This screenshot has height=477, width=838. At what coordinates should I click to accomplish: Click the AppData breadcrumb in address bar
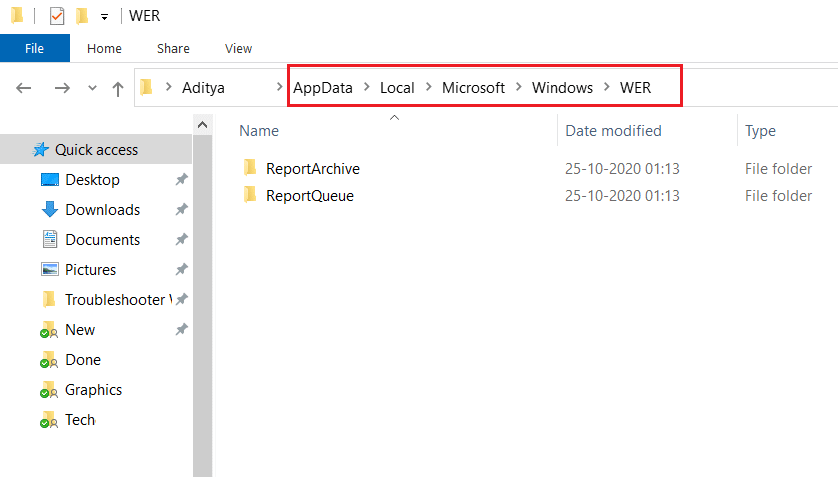pos(323,88)
